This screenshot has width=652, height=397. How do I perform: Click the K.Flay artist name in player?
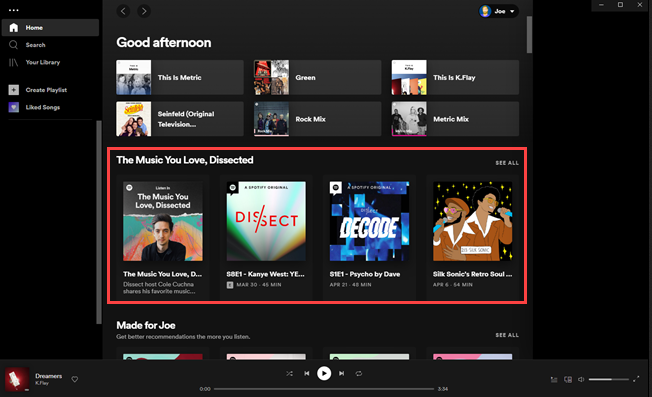[42, 383]
